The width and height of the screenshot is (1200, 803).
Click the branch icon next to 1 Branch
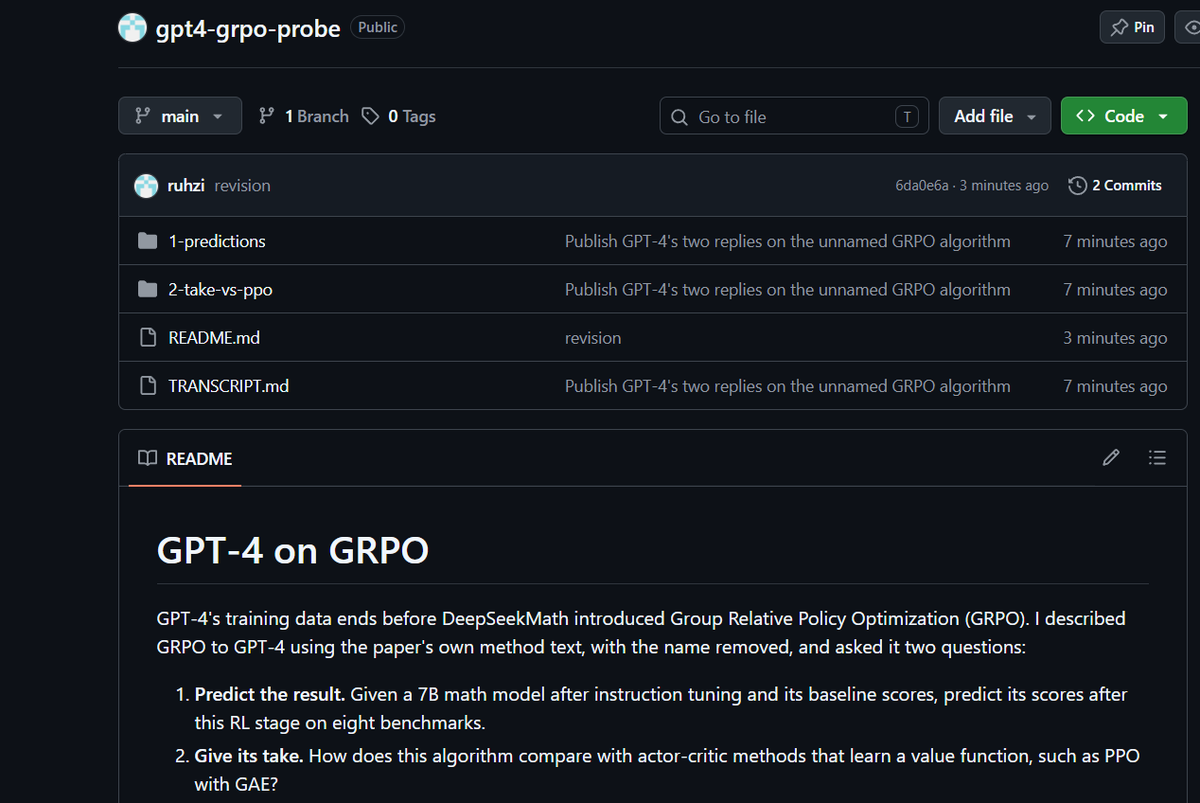pyautogui.click(x=266, y=116)
